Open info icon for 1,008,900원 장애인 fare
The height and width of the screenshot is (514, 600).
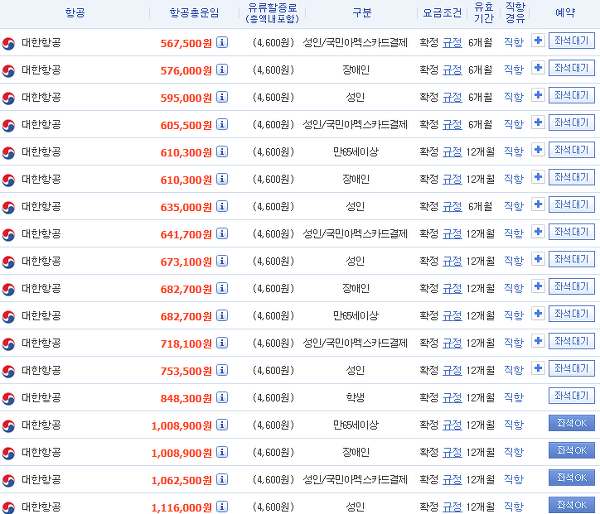(222, 452)
